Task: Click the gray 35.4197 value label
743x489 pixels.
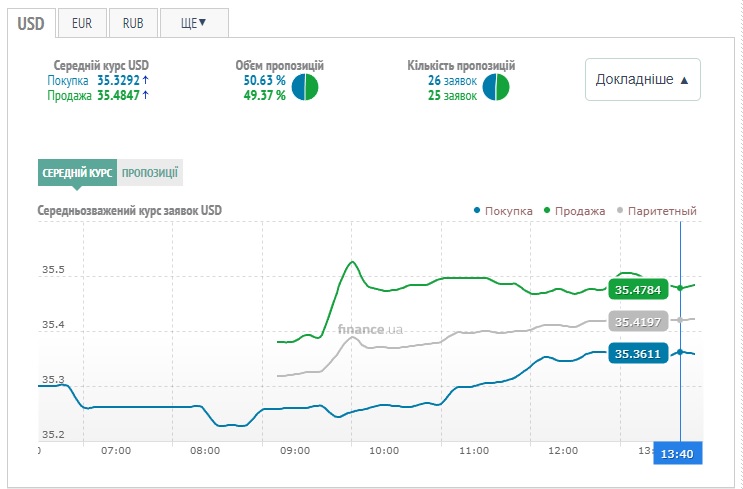Action: click(637, 322)
